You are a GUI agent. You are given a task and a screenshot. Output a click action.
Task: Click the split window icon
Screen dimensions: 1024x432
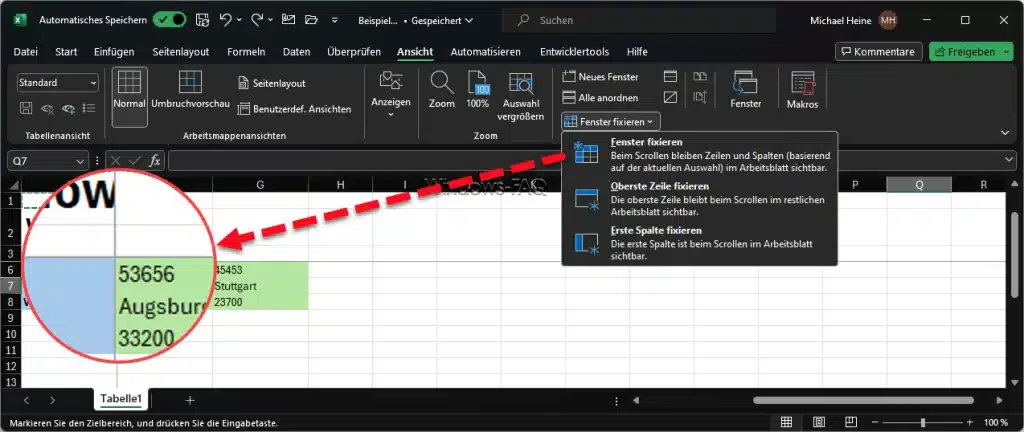click(x=670, y=77)
